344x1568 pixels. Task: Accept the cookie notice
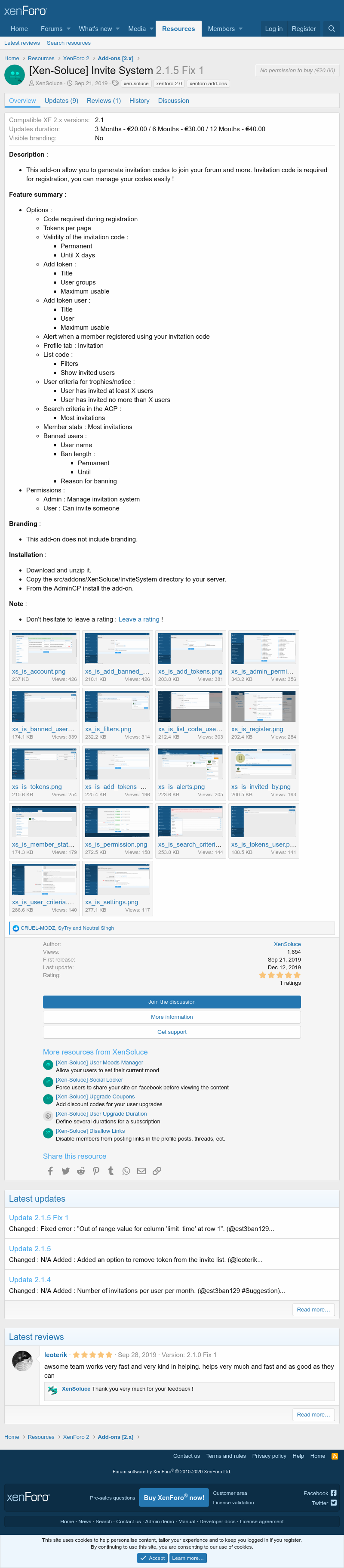tap(153, 1558)
